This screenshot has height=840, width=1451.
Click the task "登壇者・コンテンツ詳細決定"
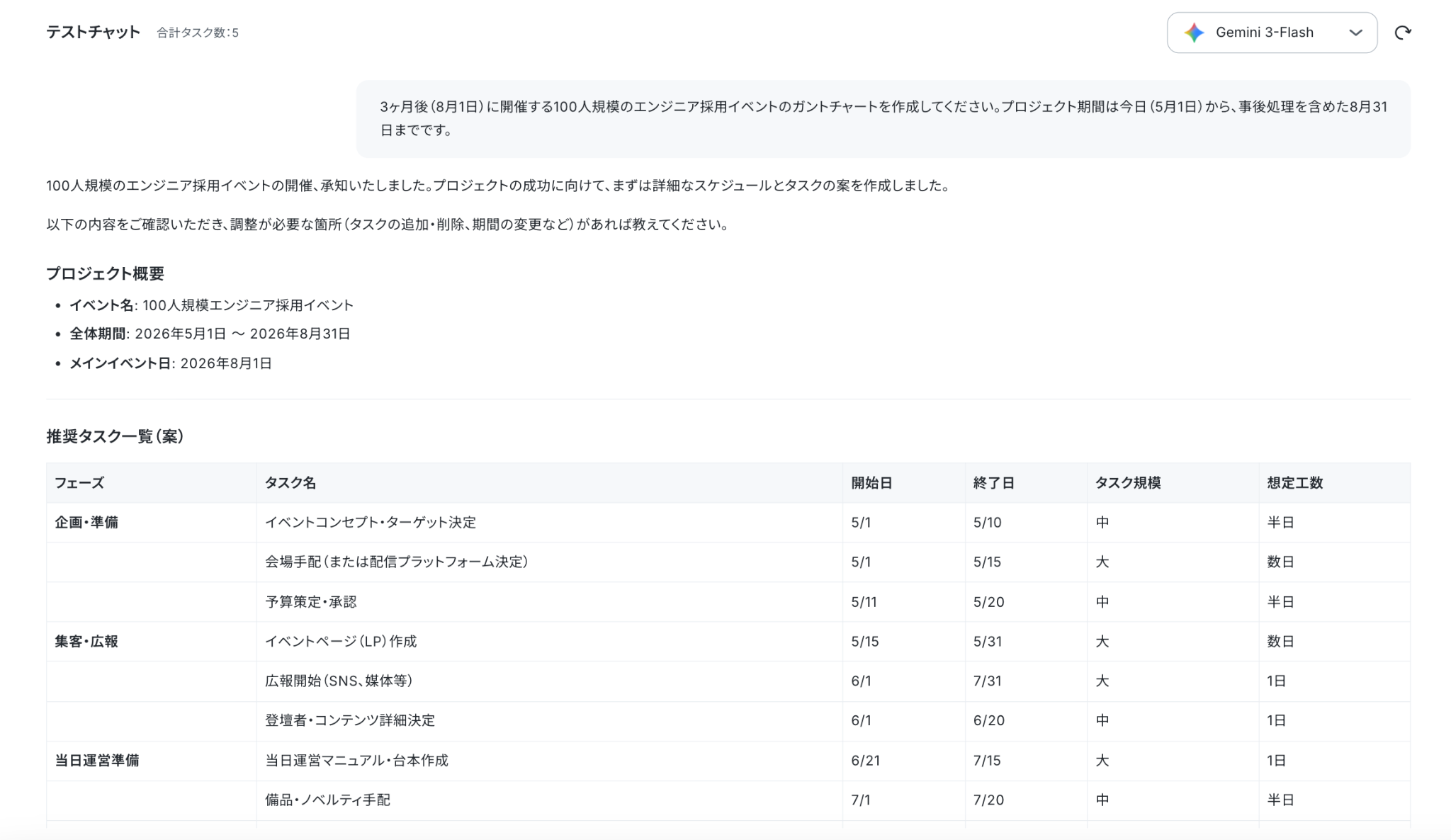tap(350, 721)
